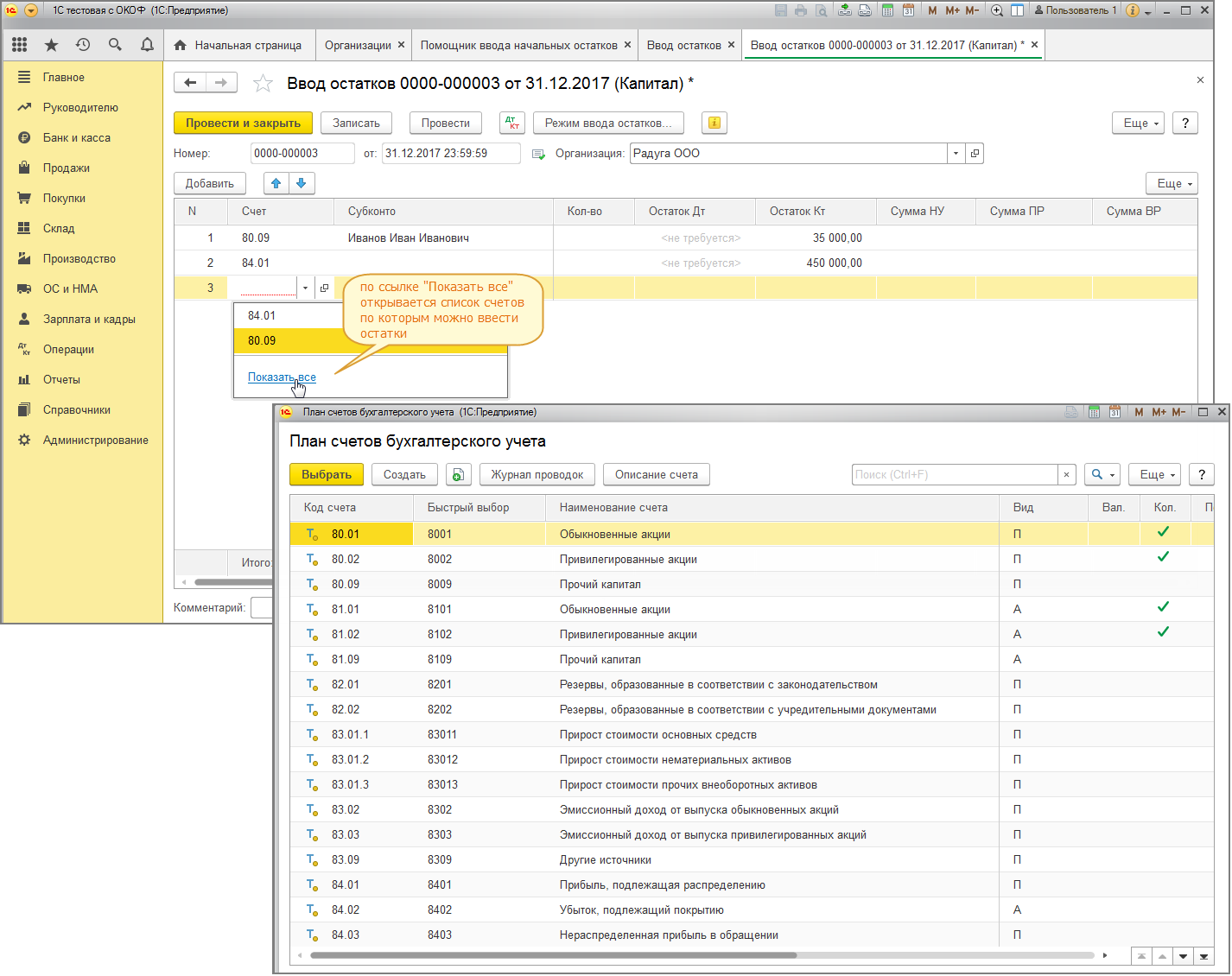Click the yellow info icon button
The height and width of the screenshot is (976, 1232).
[714, 123]
